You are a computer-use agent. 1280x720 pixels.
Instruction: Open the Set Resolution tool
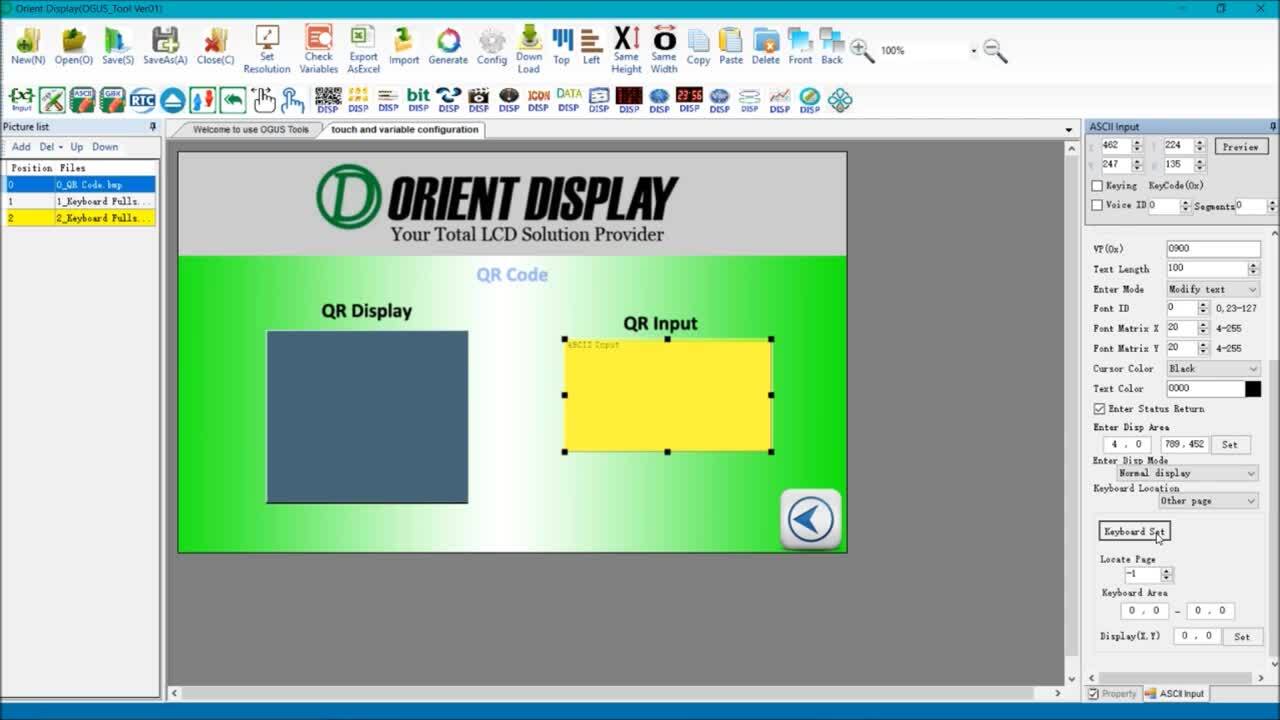[267, 50]
